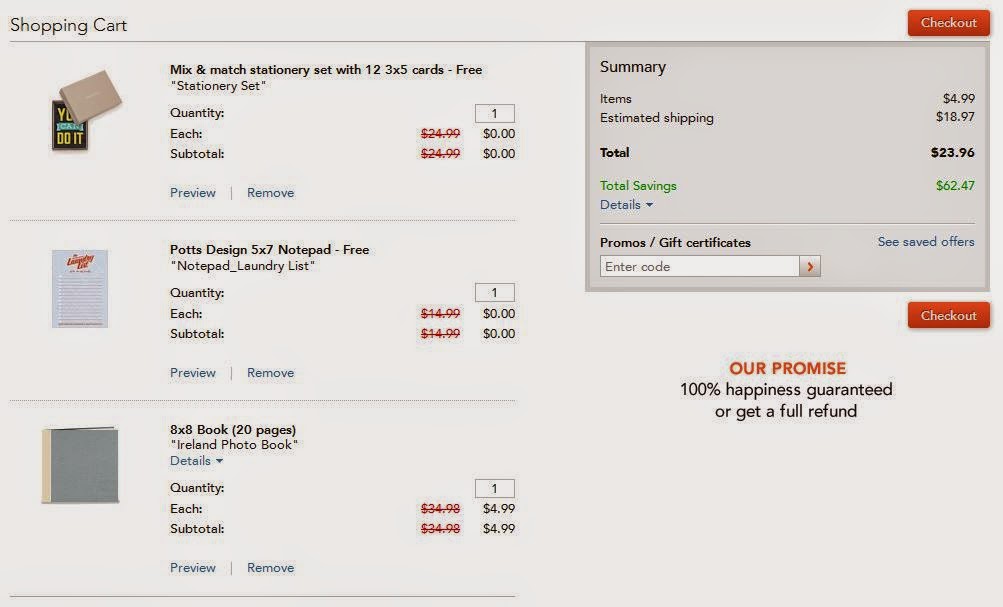Expand Details under Total Savings
The width and height of the screenshot is (1003, 607).
[626, 205]
